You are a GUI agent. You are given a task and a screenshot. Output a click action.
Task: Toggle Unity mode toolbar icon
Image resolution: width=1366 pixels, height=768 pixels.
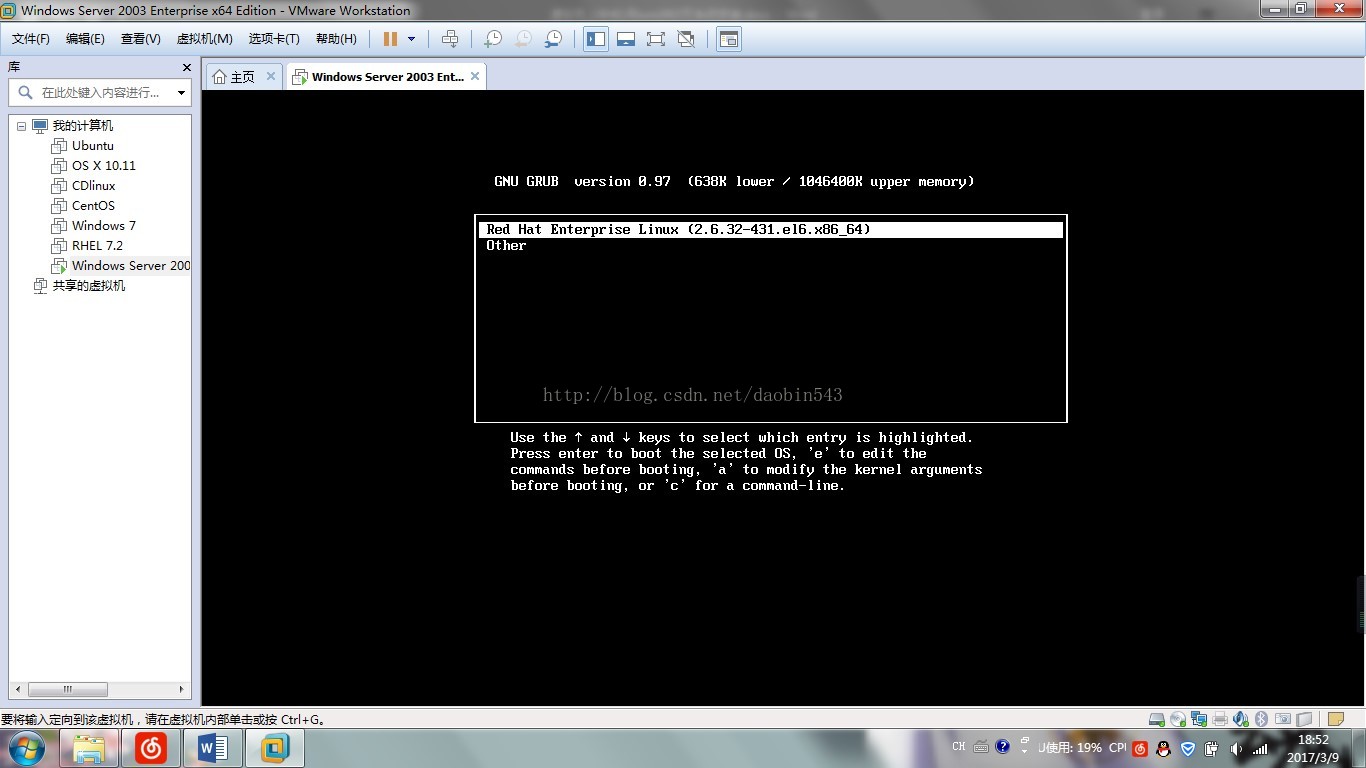pos(686,39)
